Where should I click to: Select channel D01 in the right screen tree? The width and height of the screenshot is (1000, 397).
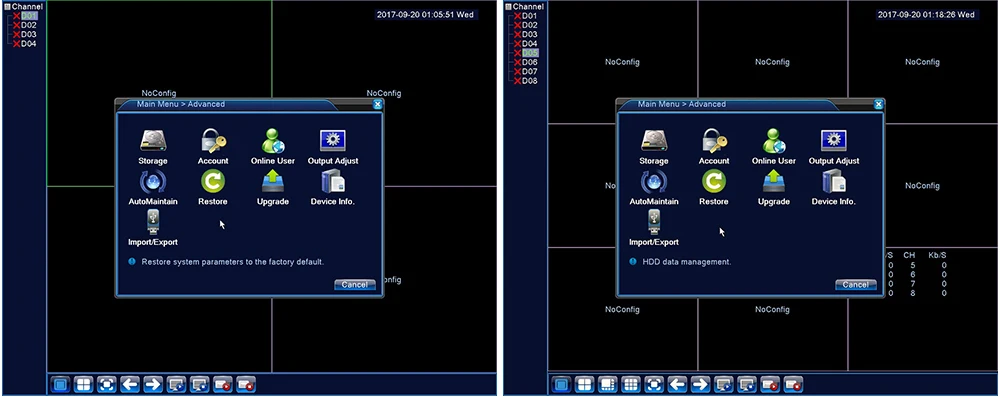tap(530, 15)
